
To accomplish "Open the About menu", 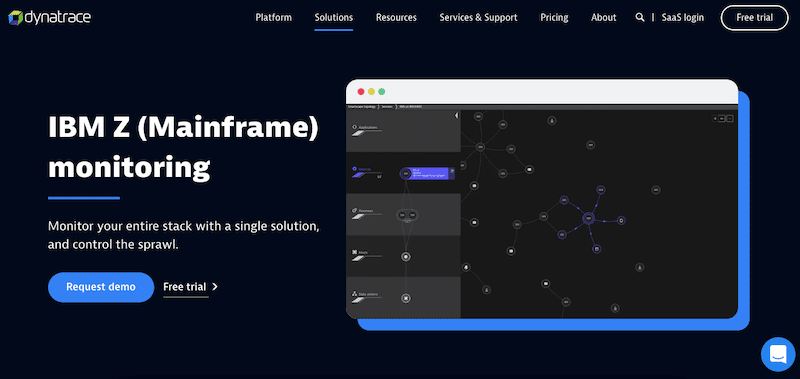I will click(x=604, y=17).
